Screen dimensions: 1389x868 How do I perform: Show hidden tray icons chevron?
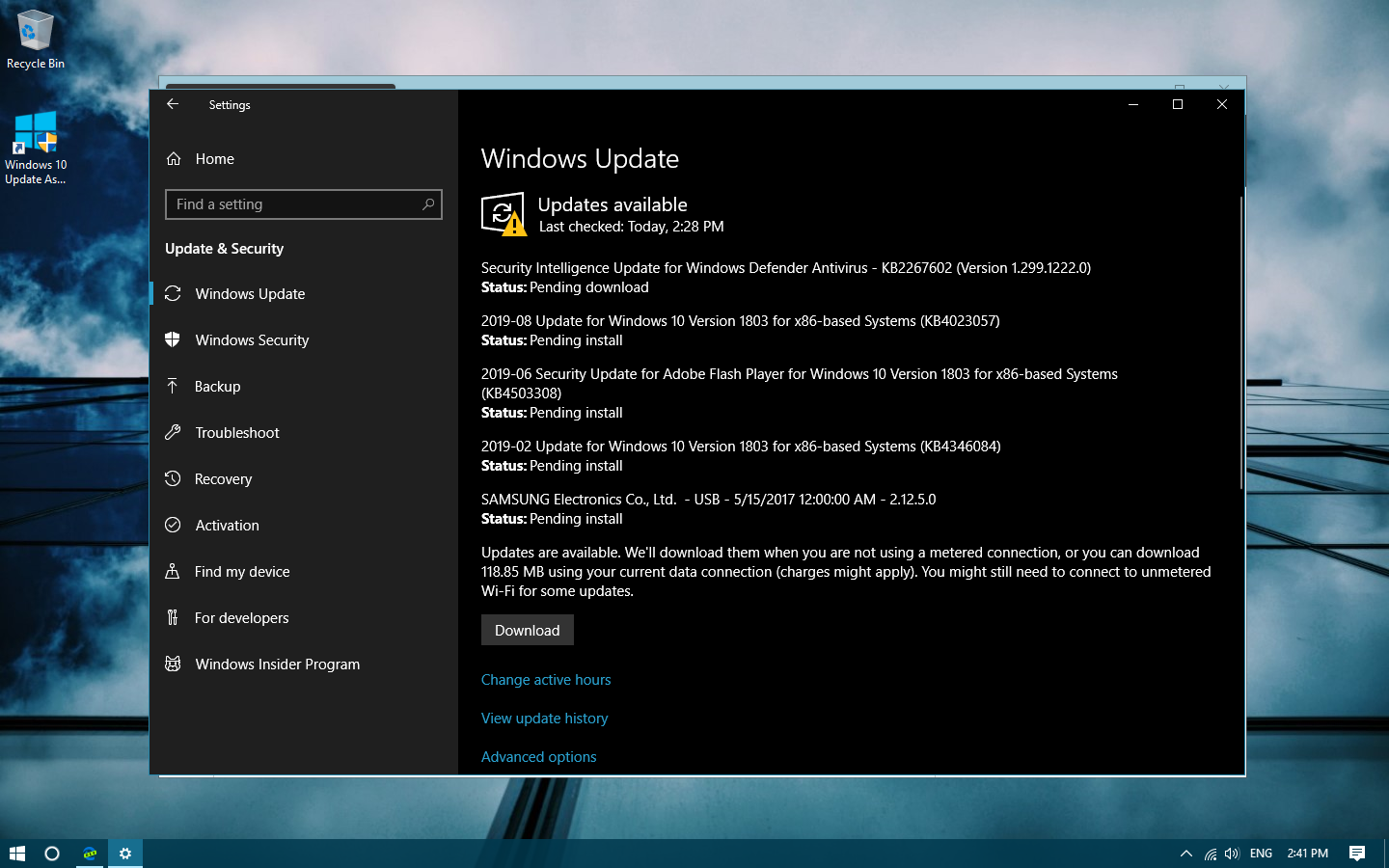(1185, 854)
